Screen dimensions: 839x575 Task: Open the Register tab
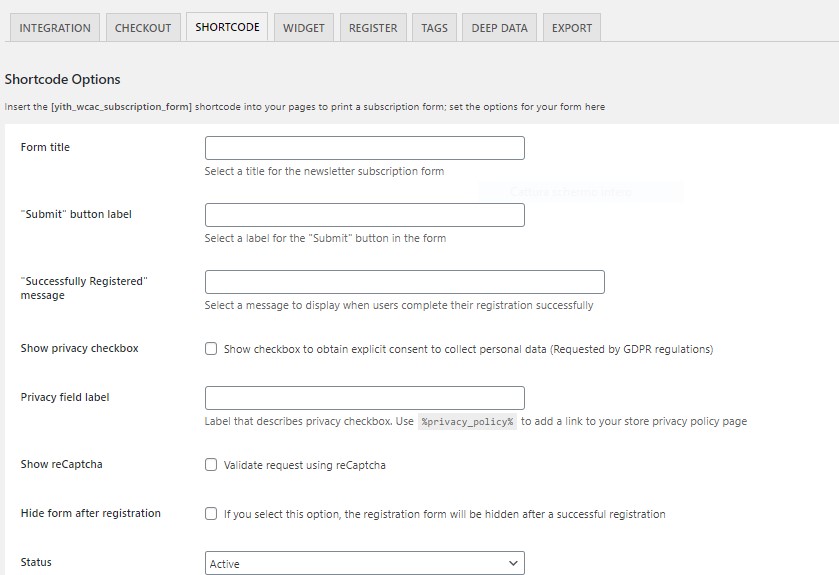pyautogui.click(x=373, y=28)
